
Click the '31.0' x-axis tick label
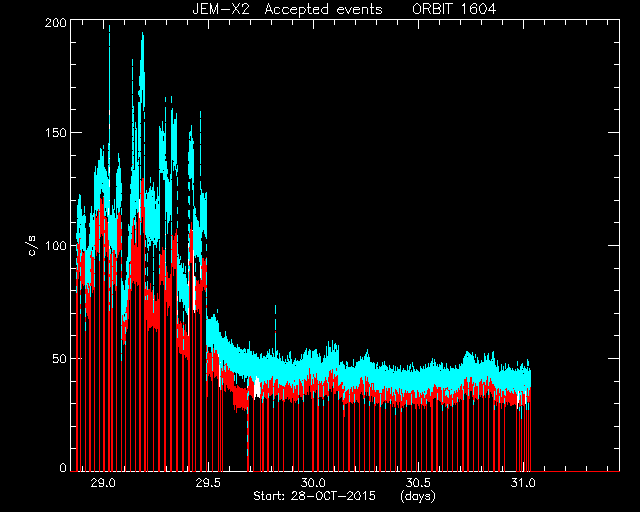pyautogui.click(x=523, y=483)
